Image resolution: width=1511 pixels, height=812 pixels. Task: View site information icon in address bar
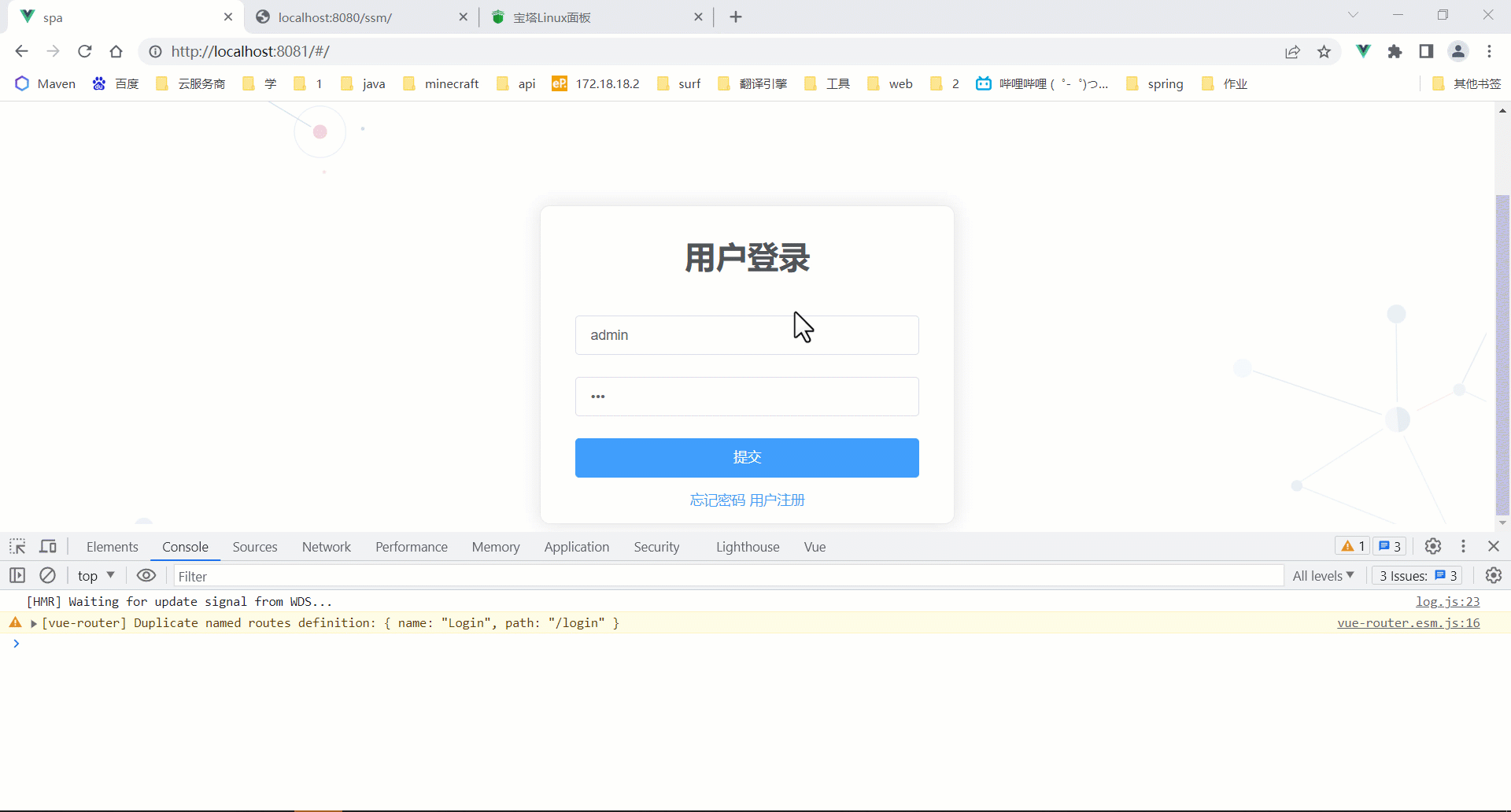pos(156,51)
